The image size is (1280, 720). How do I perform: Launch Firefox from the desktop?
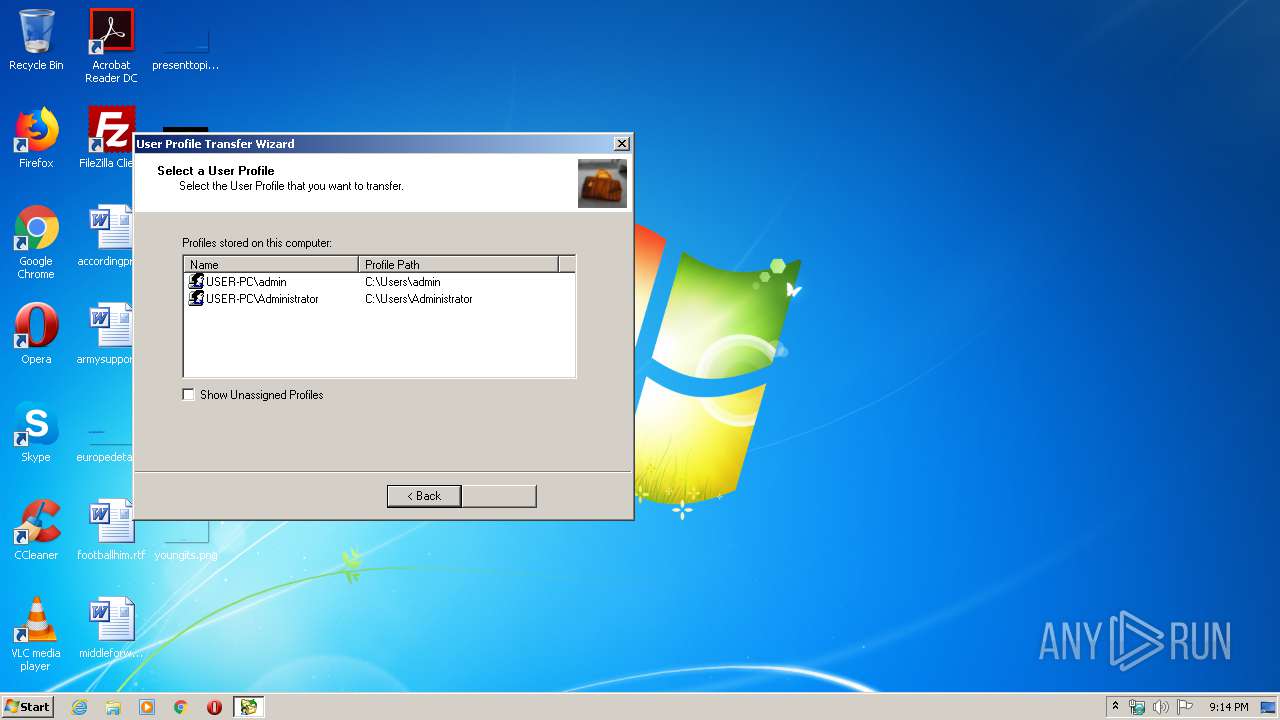click(36, 138)
